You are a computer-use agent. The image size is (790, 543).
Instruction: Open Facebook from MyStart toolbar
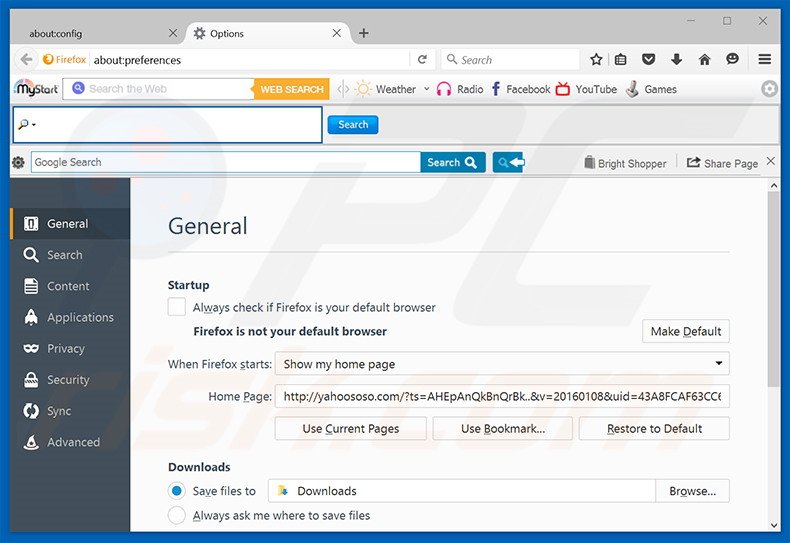tap(520, 89)
